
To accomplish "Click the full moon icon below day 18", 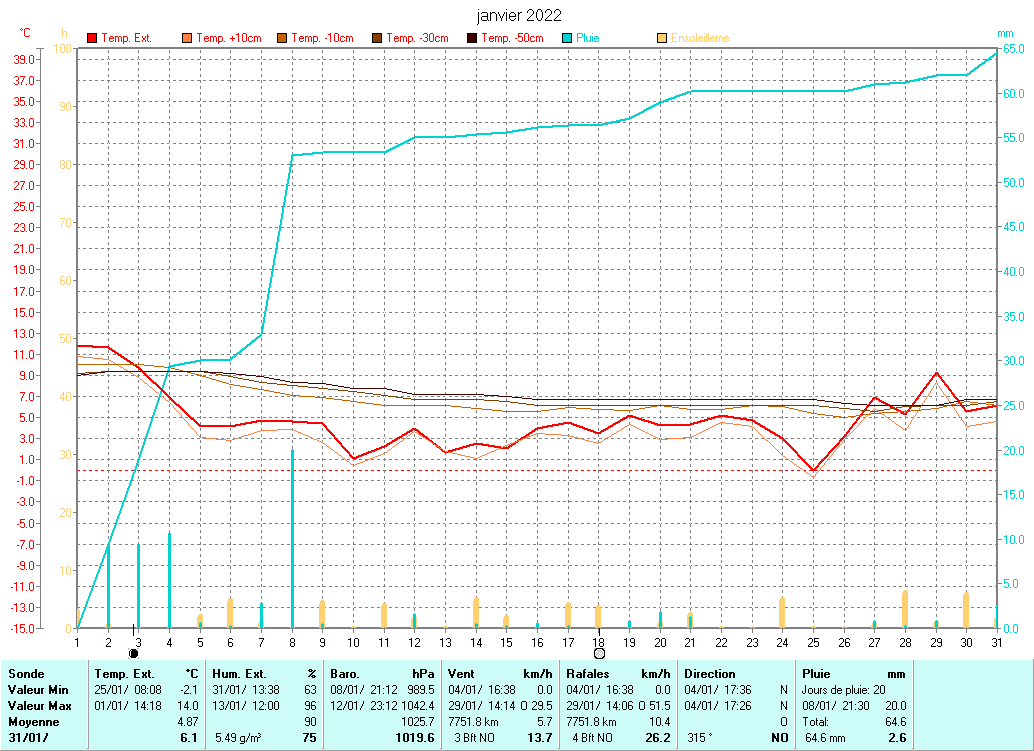I will point(599,653).
